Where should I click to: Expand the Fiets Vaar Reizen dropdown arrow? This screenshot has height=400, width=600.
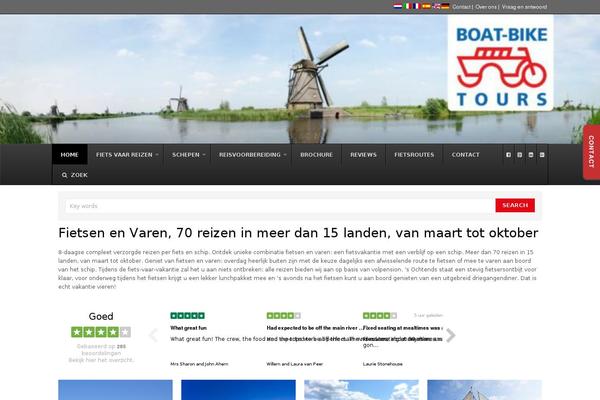[157, 155]
